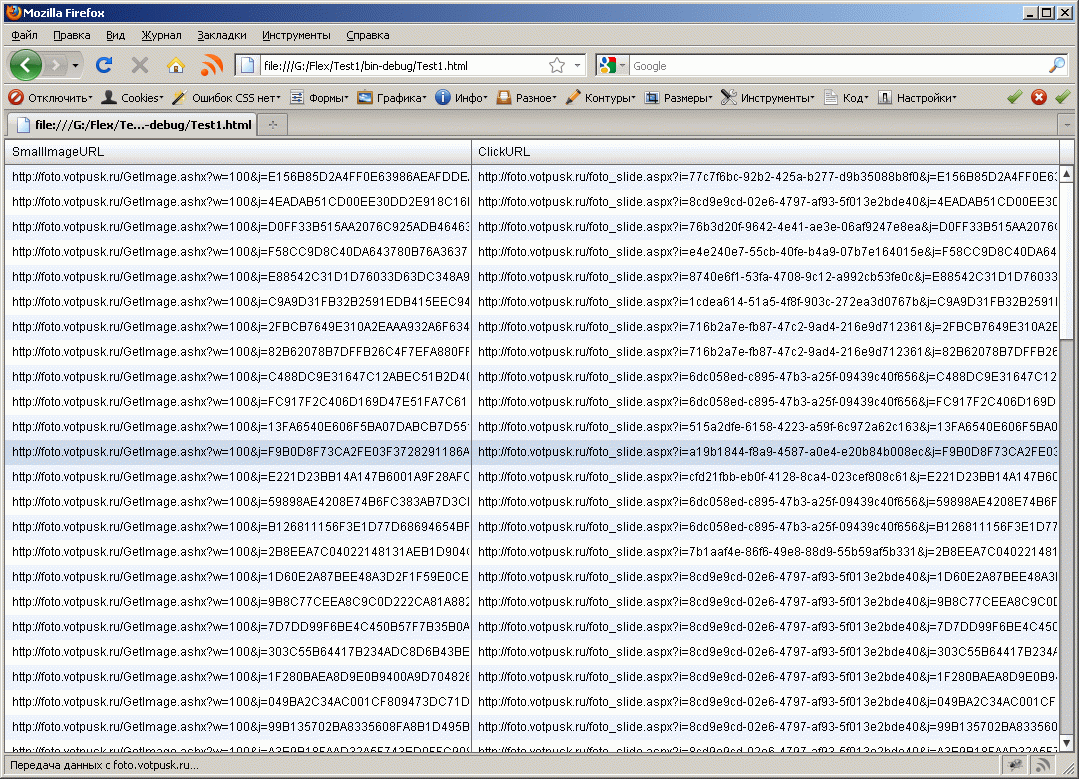Open the Контуры toolbar dropdown
This screenshot has width=1079, height=779.
pos(600,98)
